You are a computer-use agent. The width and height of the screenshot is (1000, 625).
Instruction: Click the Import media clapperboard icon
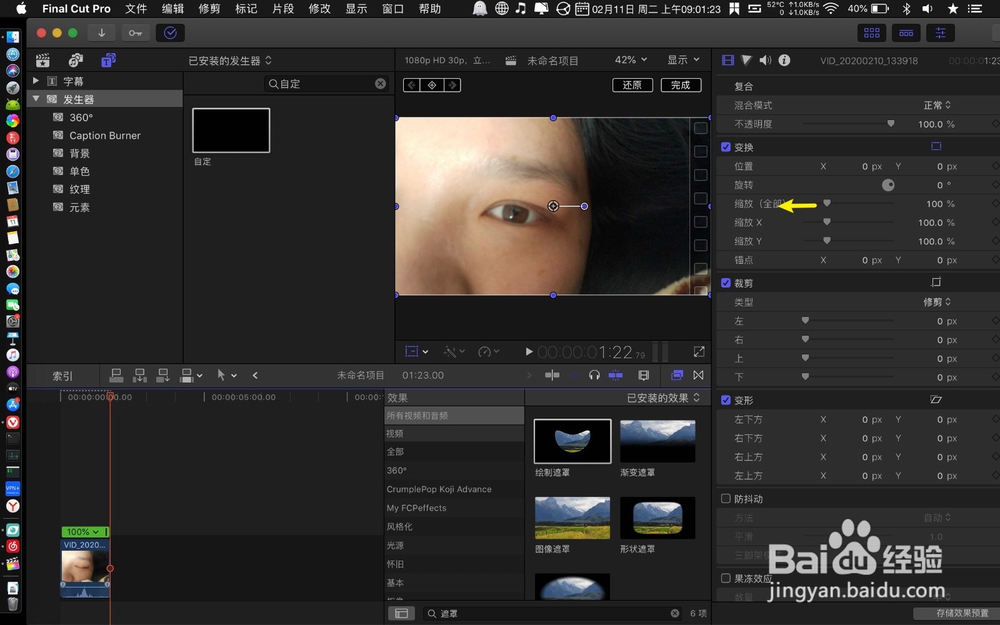(x=42, y=60)
